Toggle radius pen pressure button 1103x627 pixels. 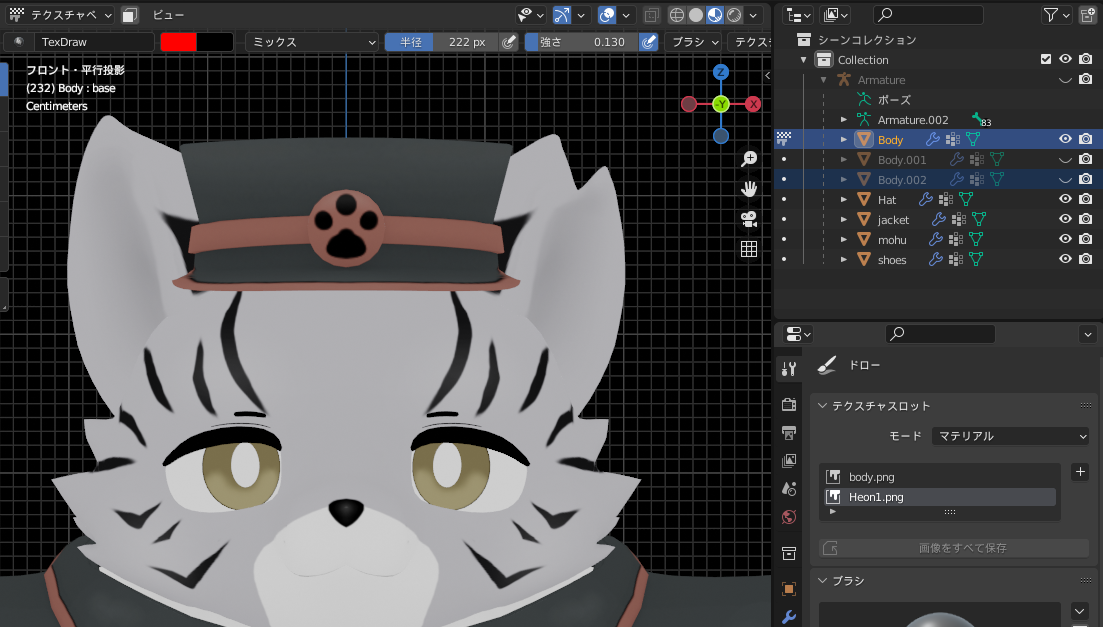click(509, 42)
